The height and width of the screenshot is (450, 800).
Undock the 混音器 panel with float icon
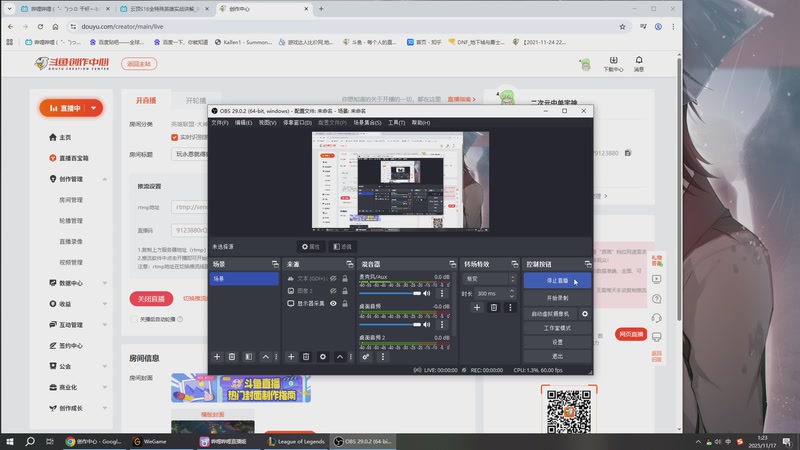[x=452, y=264]
